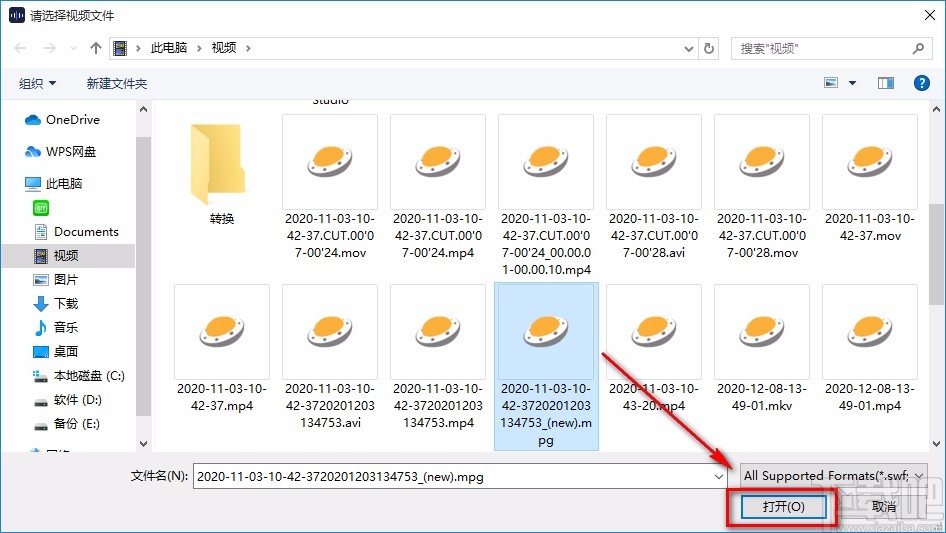The width and height of the screenshot is (946, 533).
Task: Select file 2020-11-03-10-42-3720201203134753.mp4
Action: pos(438,358)
